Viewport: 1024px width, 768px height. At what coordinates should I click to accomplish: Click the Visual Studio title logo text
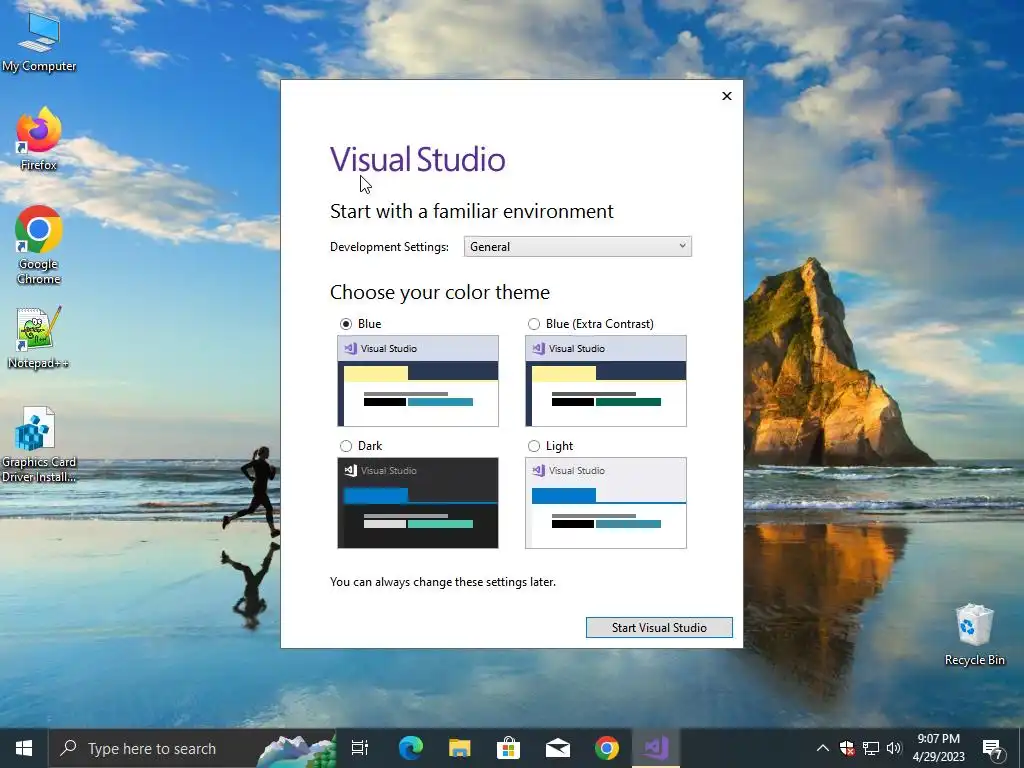point(418,159)
